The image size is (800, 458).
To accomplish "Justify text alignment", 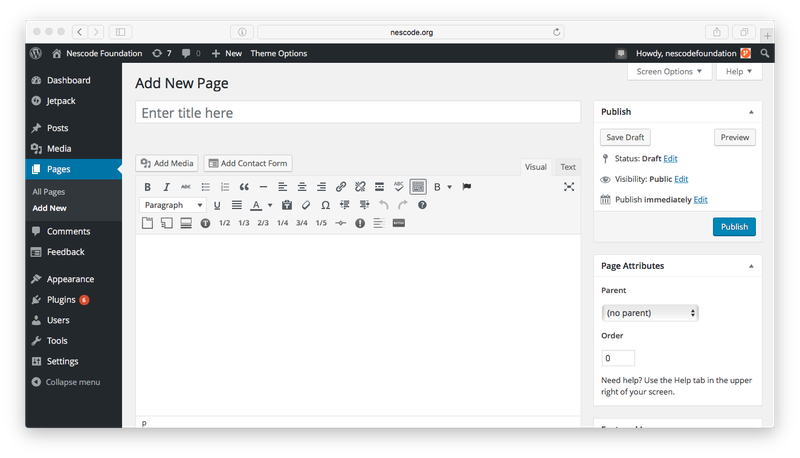I will 237,205.
